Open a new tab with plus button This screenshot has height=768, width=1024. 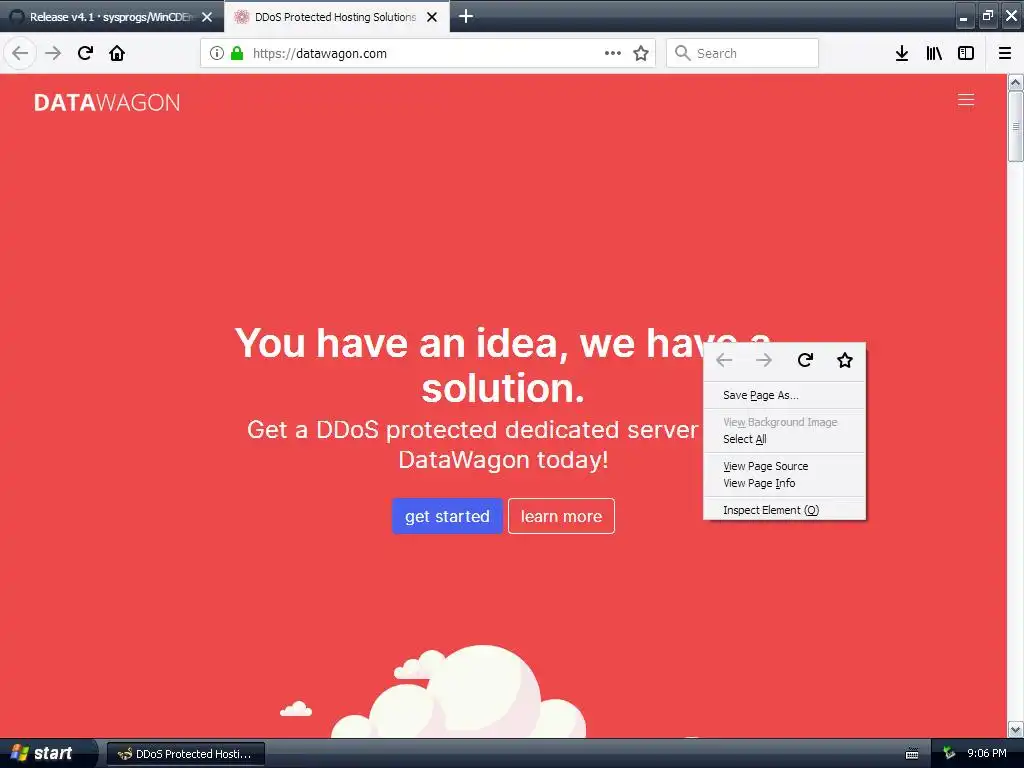coord(466,16)
